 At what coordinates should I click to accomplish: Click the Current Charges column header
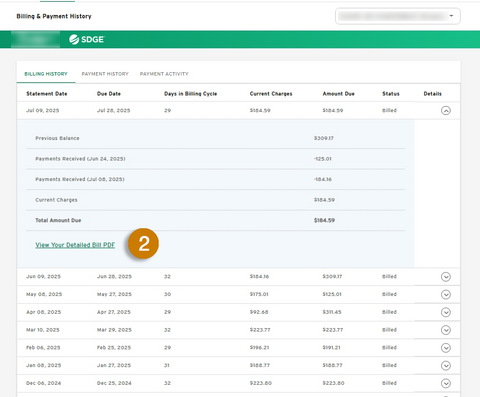click(x=271, y=94)
